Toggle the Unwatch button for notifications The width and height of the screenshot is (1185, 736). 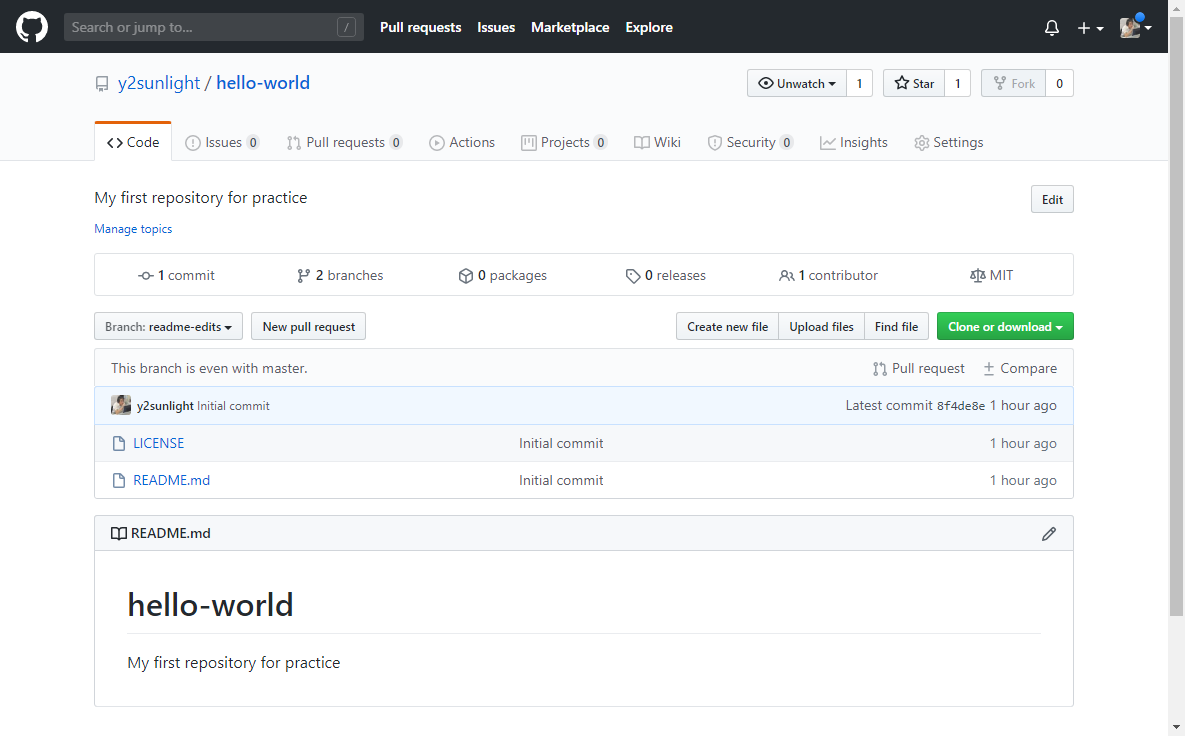[797, 84]
